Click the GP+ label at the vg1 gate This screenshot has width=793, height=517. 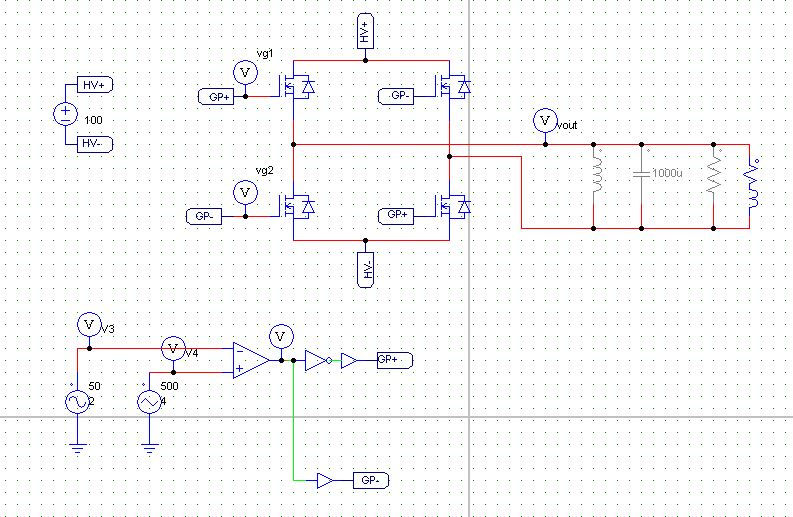coord(216,97)
